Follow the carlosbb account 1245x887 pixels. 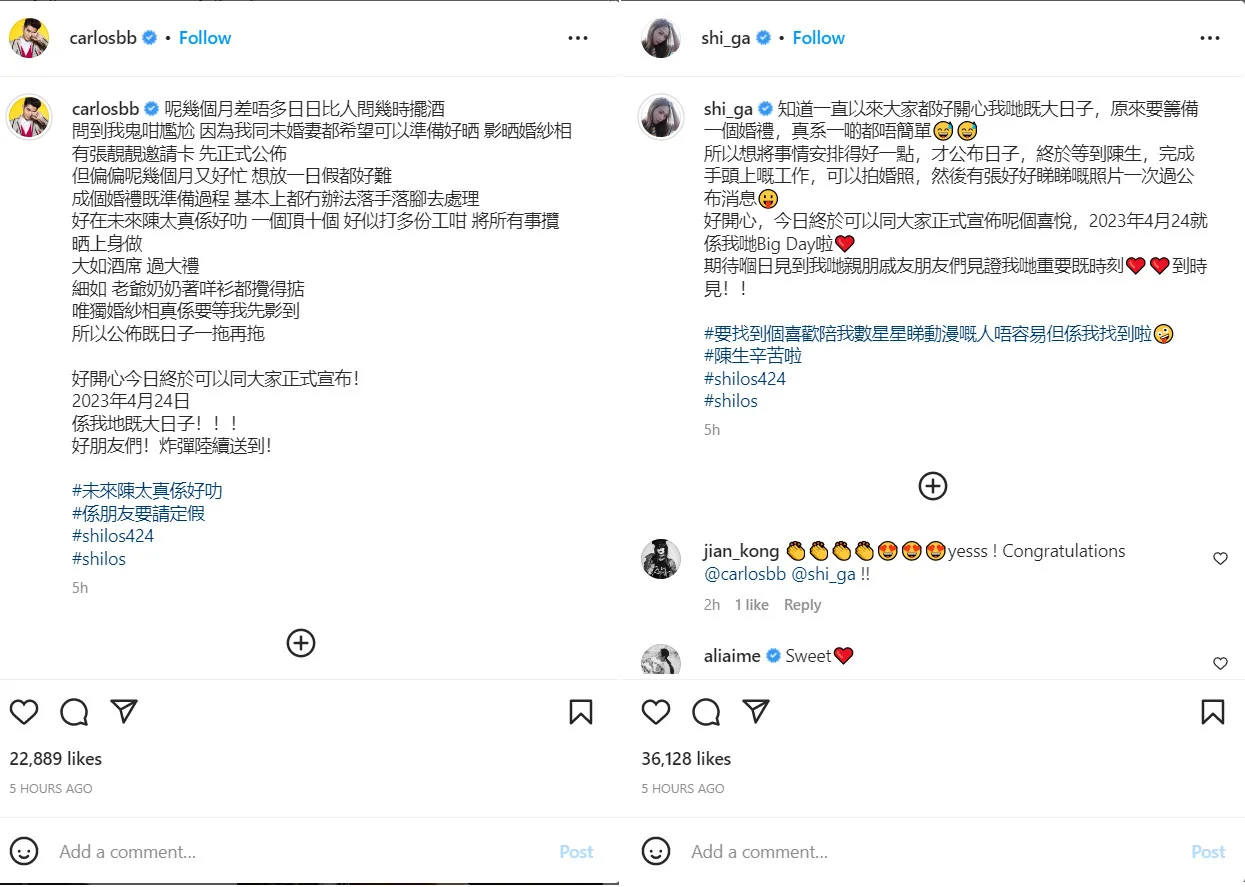(x=205, y=38)
